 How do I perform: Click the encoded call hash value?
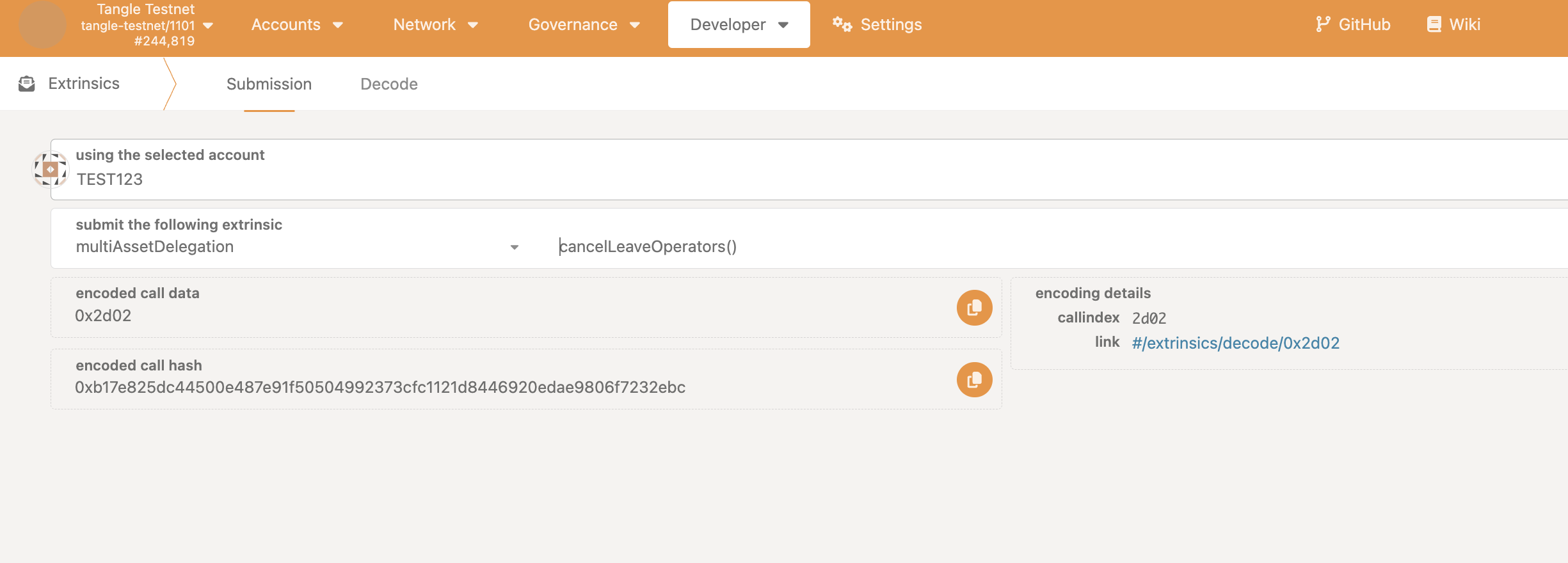click(380, 387)
